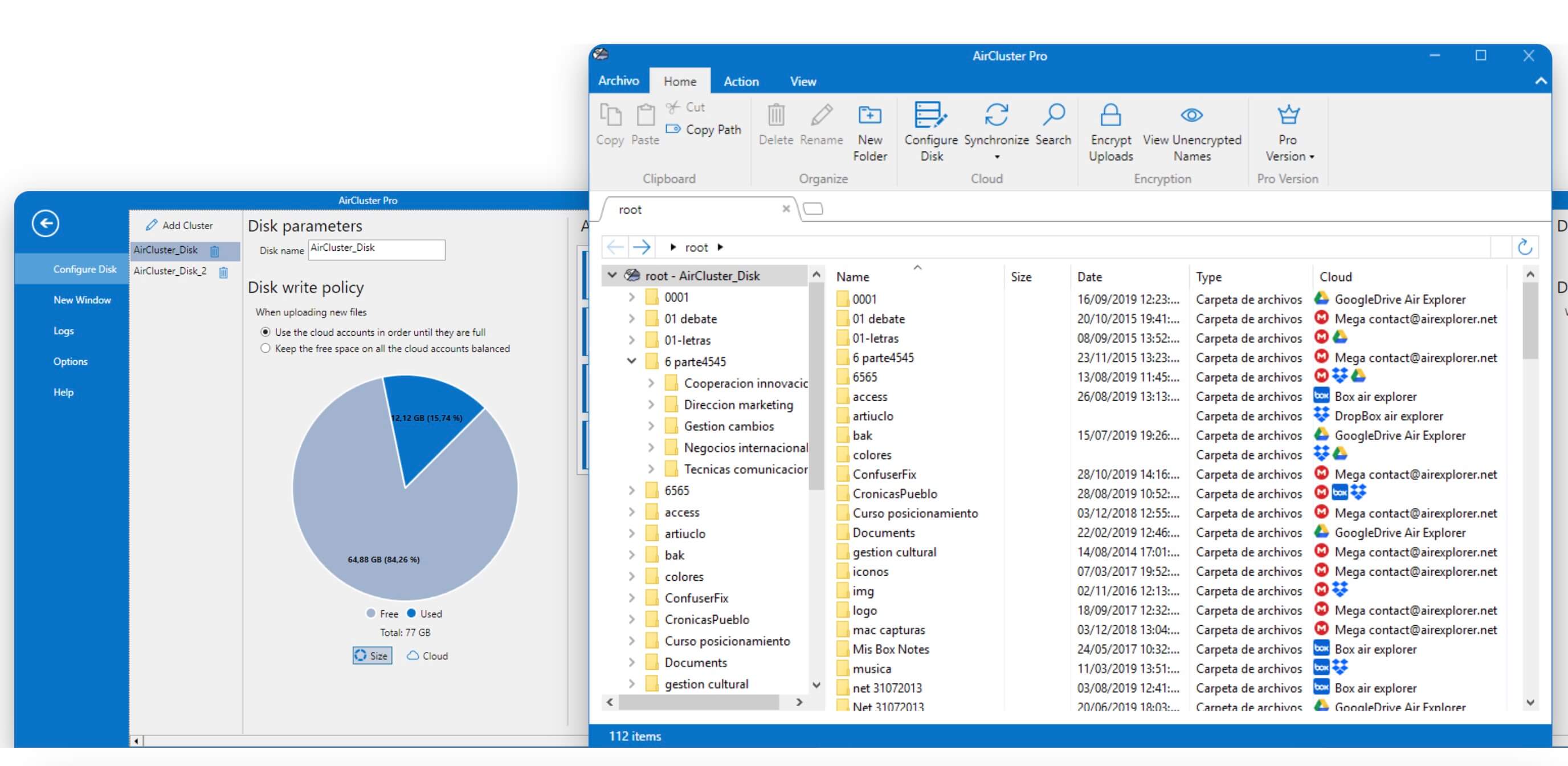This screenshot has width=1568, height=766.
Task: Collapse the root - AirCluster_Disk tree node
Action: pyautogui.click(x=612, y=276)
